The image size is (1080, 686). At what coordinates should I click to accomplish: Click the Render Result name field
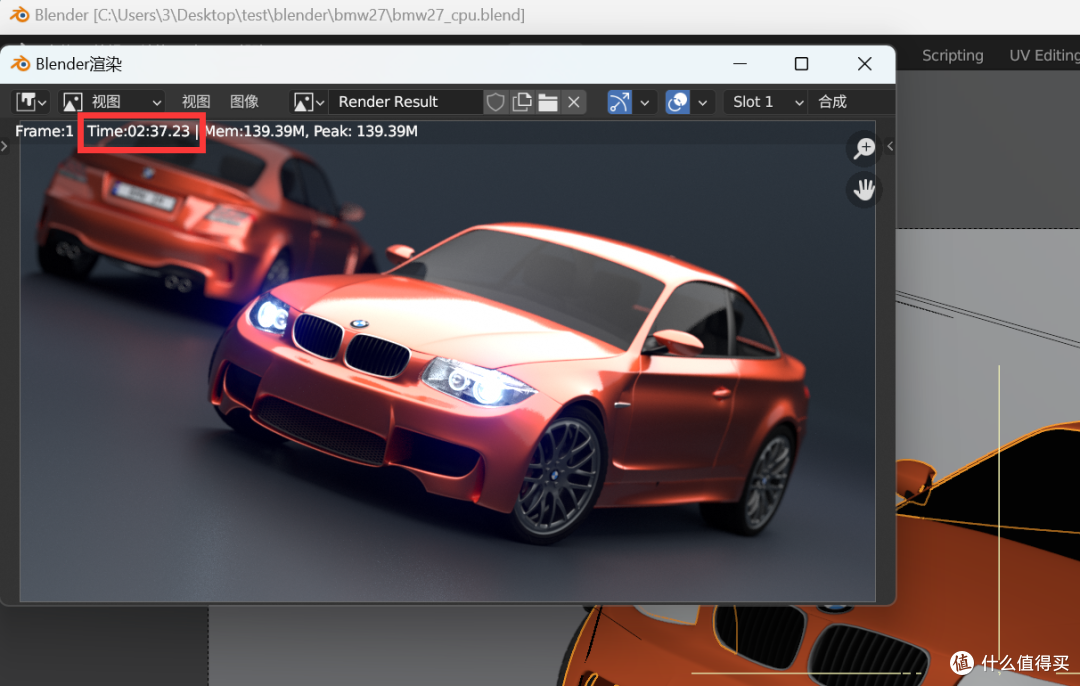point(405,102)
